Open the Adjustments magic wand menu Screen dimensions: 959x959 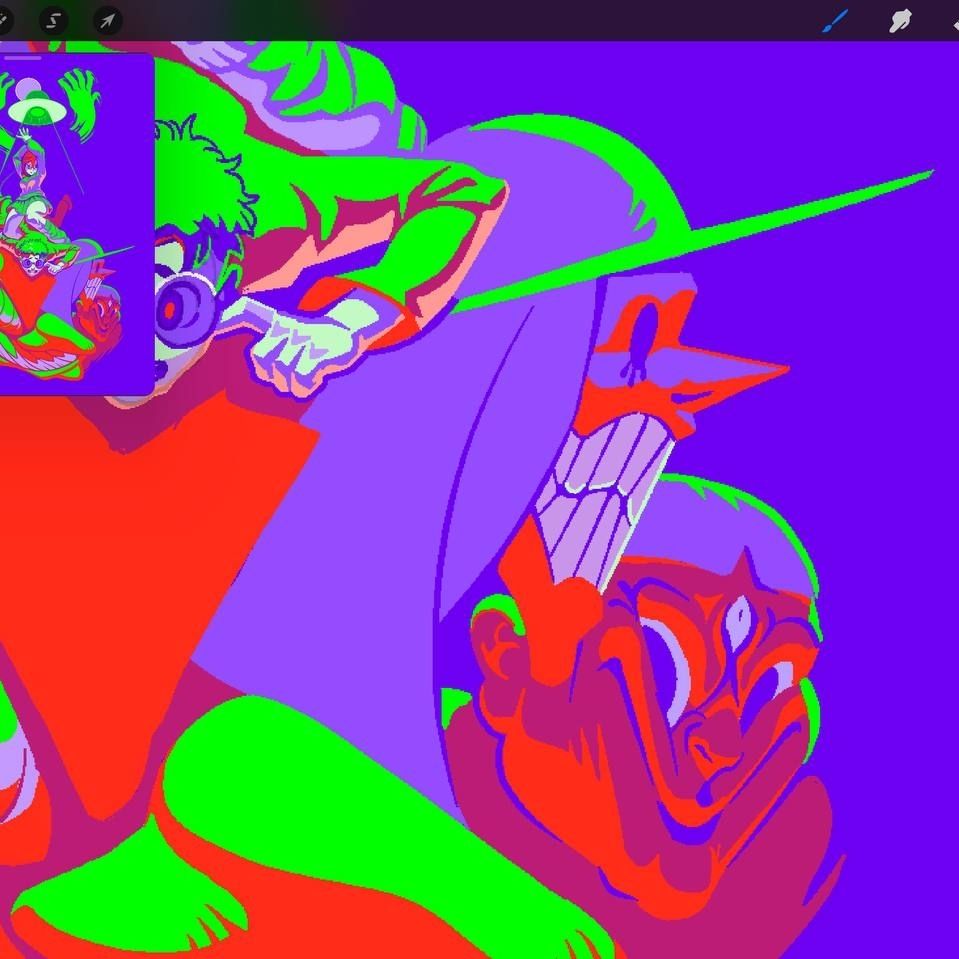[x=3, y=21]
